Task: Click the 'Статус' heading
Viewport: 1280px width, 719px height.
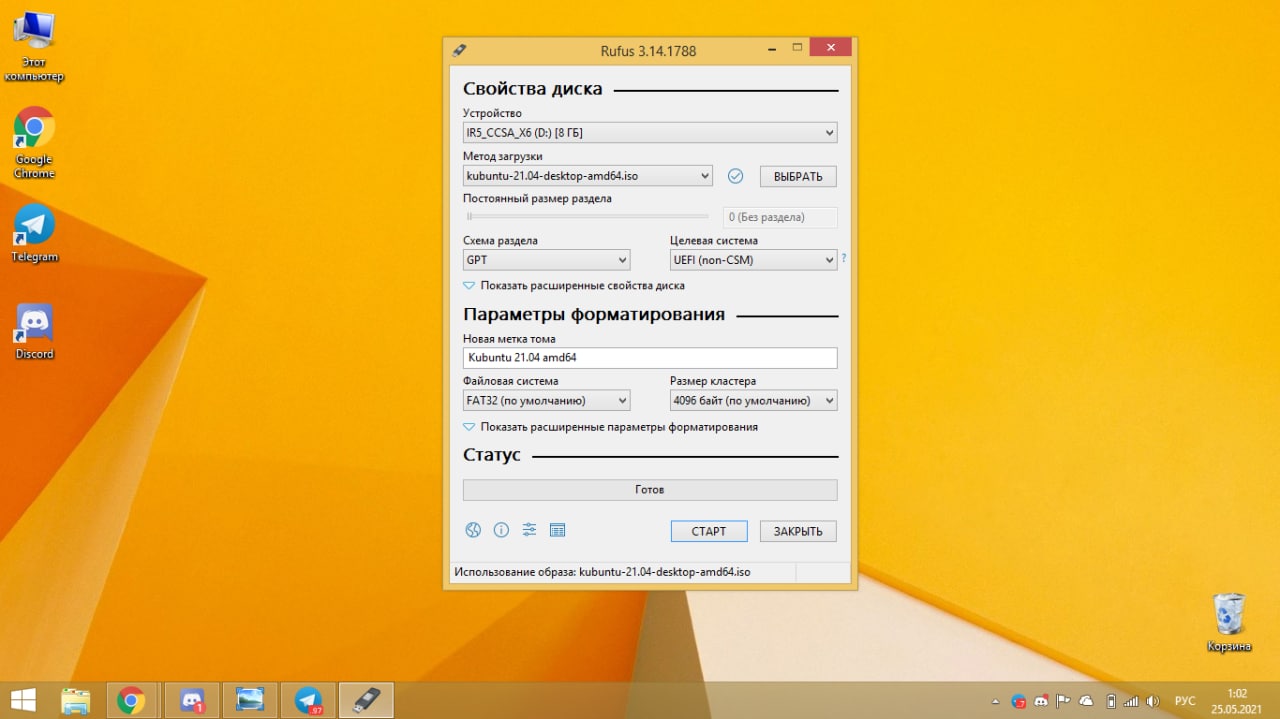Action: (x=492, y=455)
